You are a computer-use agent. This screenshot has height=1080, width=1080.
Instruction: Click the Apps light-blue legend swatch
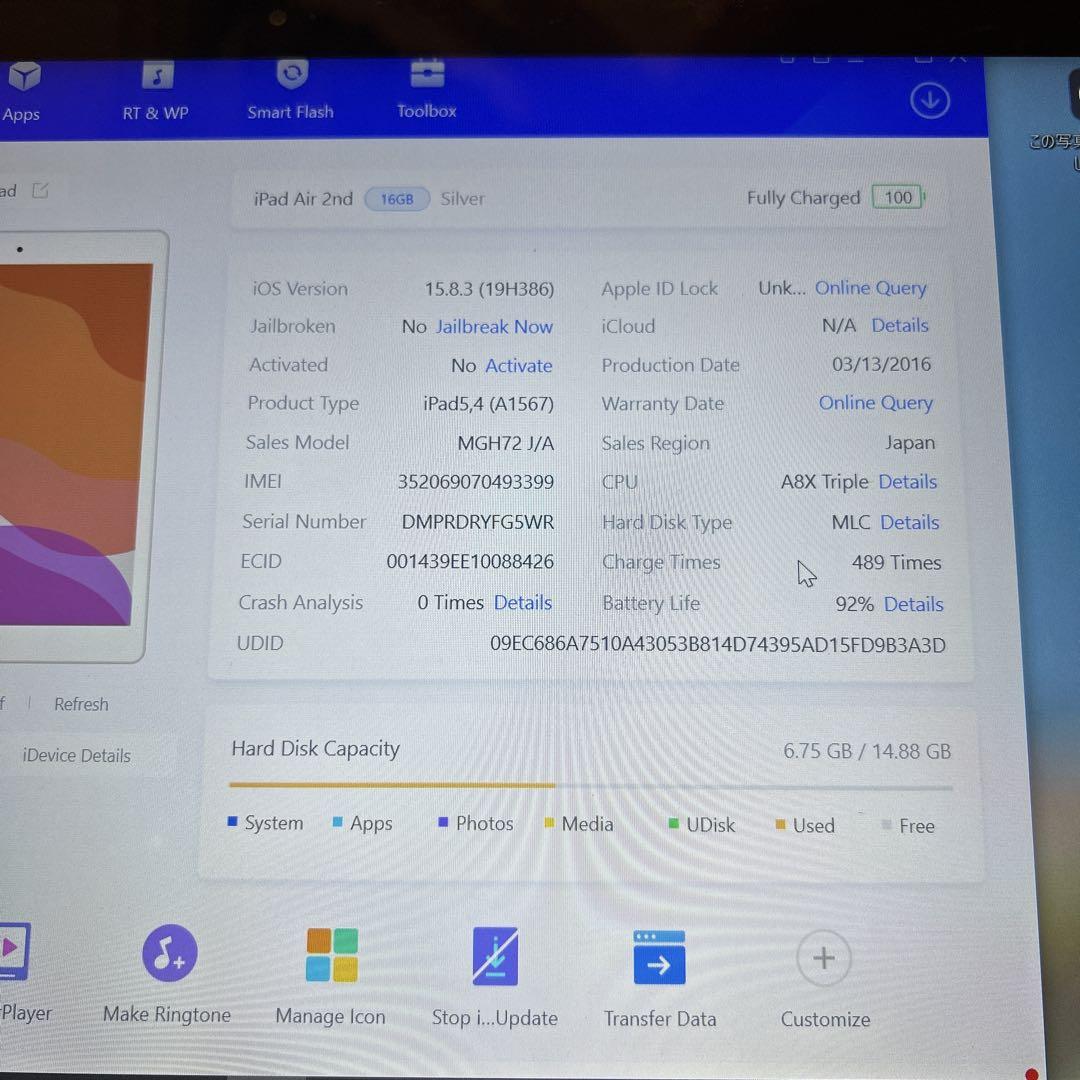pos(338,822)
